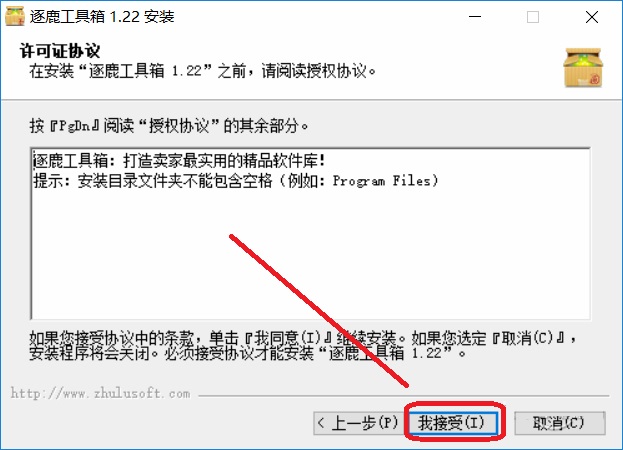This screenshot has height=450, width=623.
Task: Cancel the installation with 取消(C)
Action: tap(559, 423)
